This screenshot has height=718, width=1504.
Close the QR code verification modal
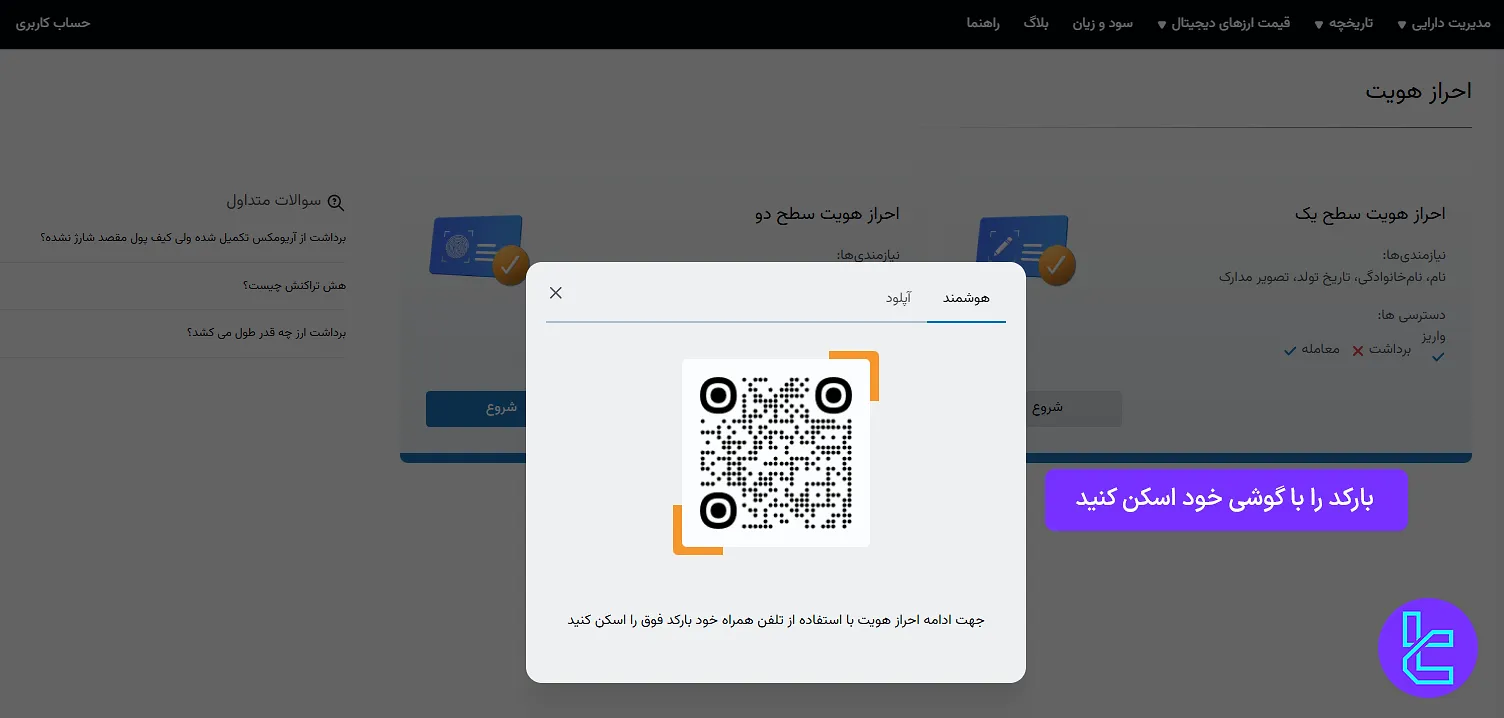tap(556, 293)
